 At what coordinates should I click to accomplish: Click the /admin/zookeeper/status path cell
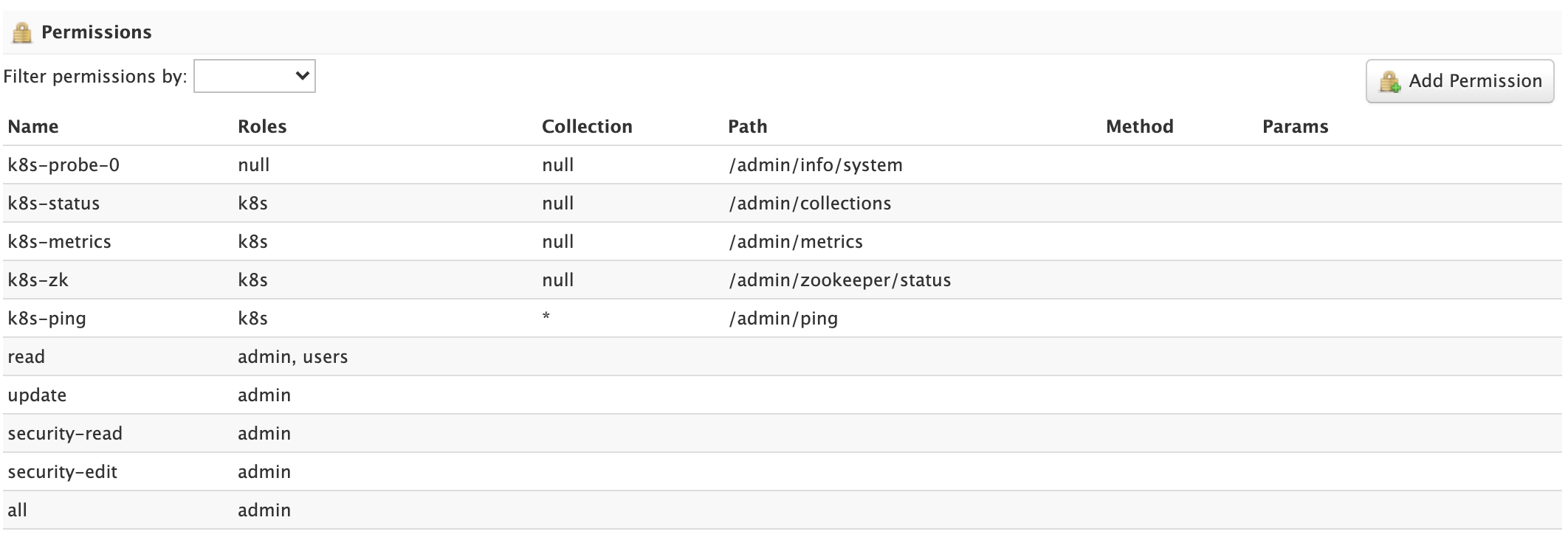[x=840, y=280]
